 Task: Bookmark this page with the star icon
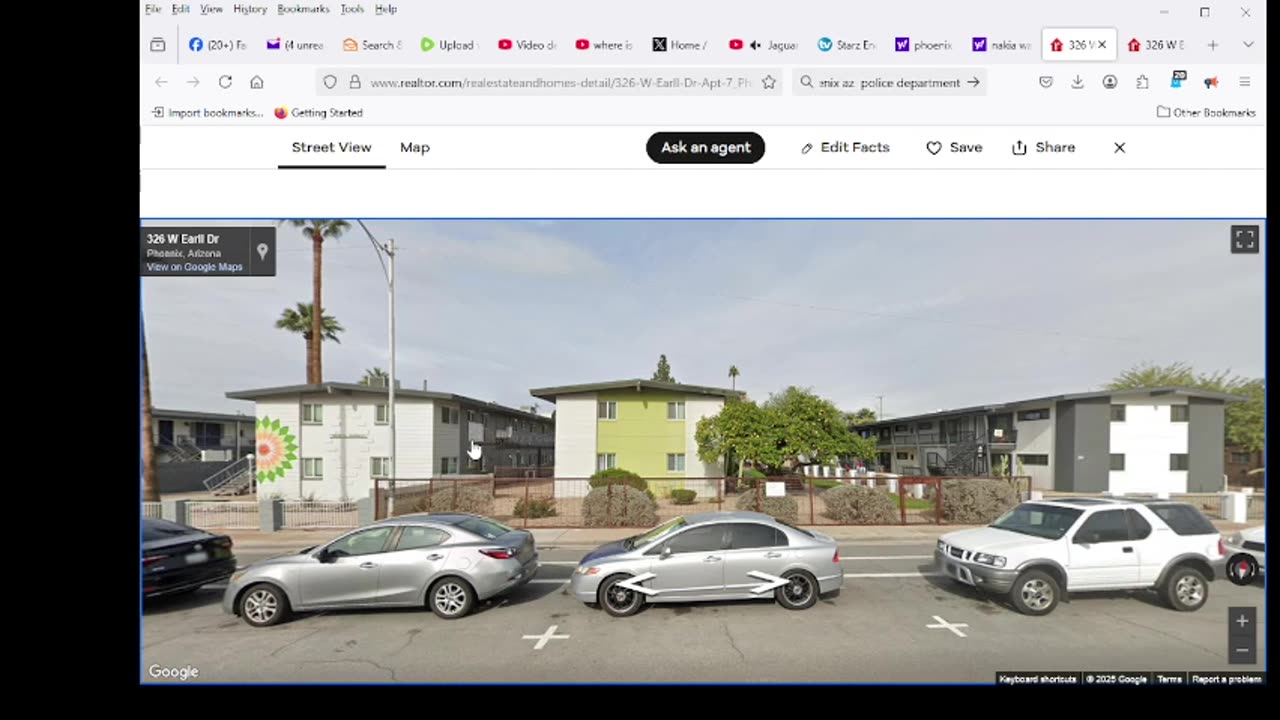tap(769, 82)
